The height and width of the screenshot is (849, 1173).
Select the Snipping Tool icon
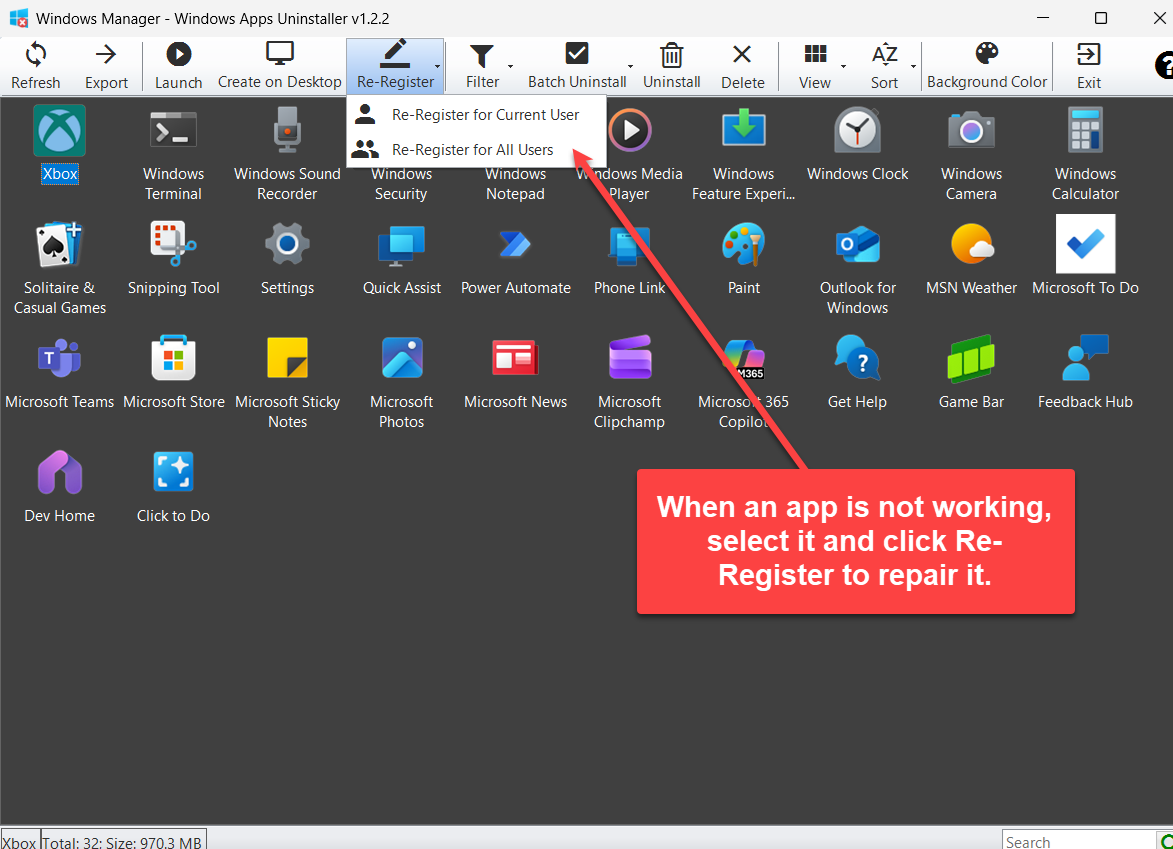[174, 244]
